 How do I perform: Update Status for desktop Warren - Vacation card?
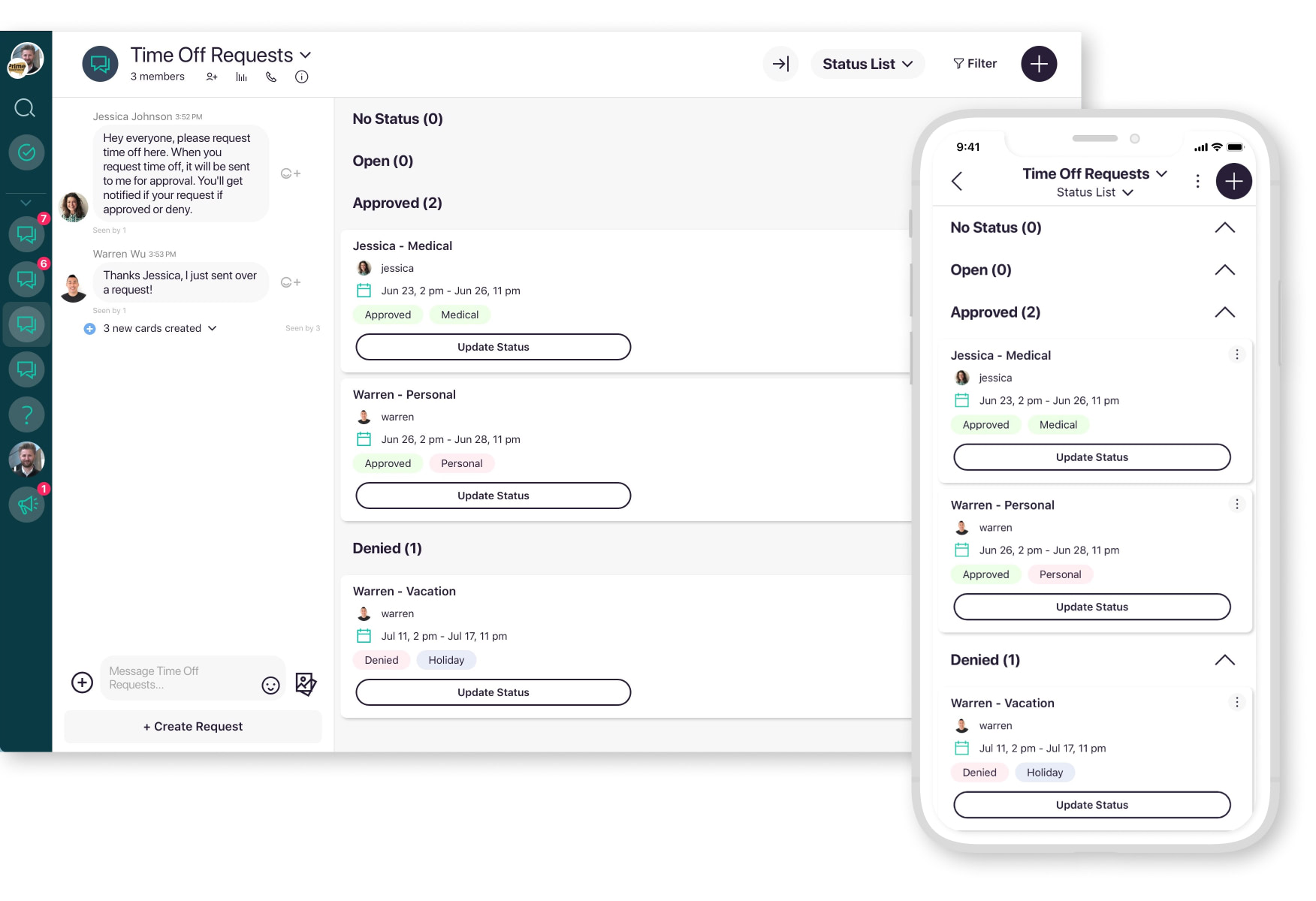pos(493,692)
